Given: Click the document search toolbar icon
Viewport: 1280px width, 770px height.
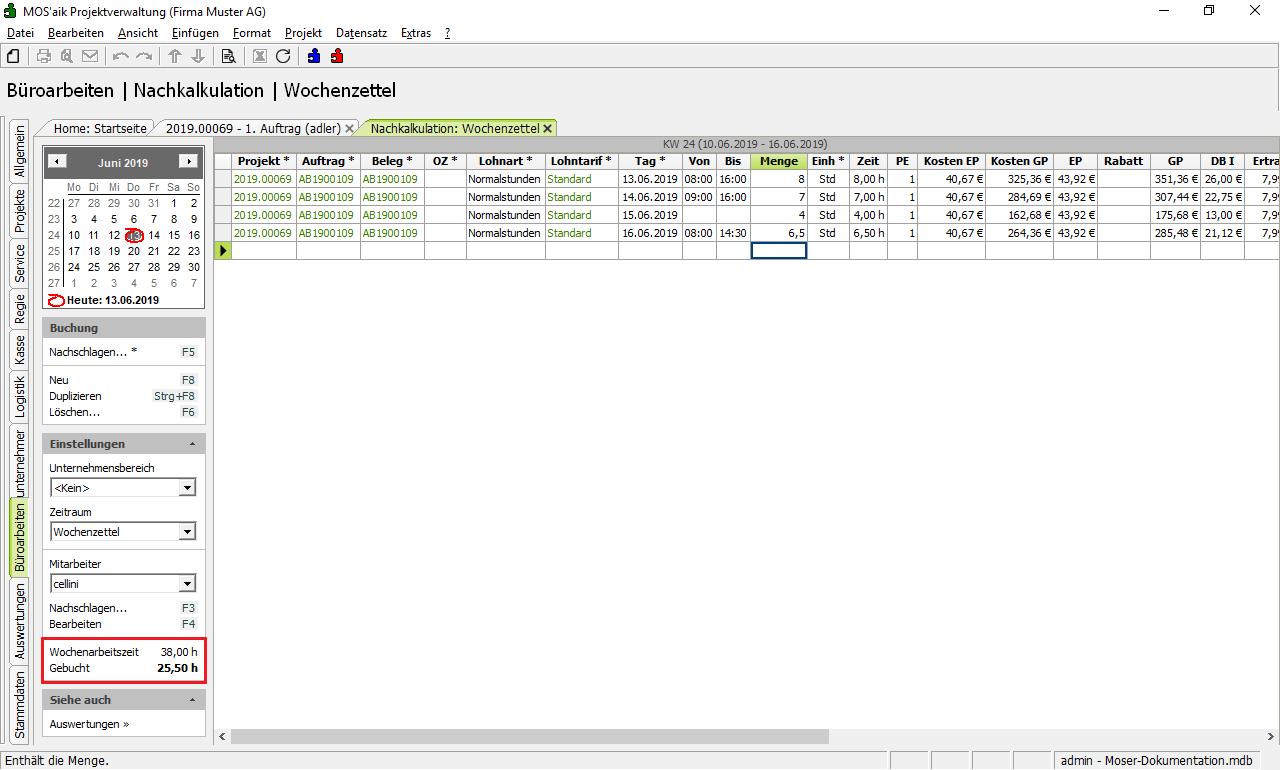Looking at the screenshot, I should [228, 56].
